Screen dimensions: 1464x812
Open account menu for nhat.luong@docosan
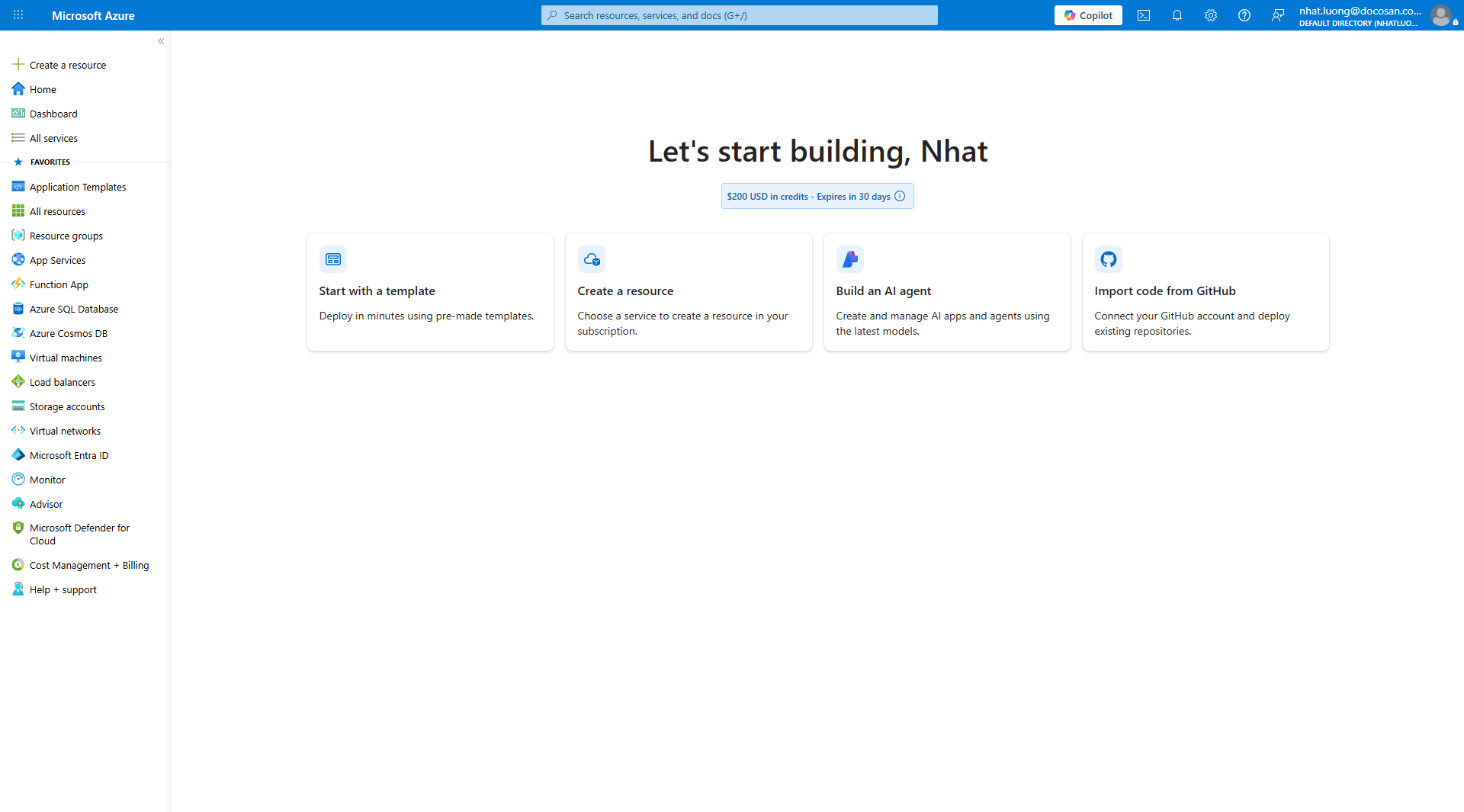(x=1379, y=15)
